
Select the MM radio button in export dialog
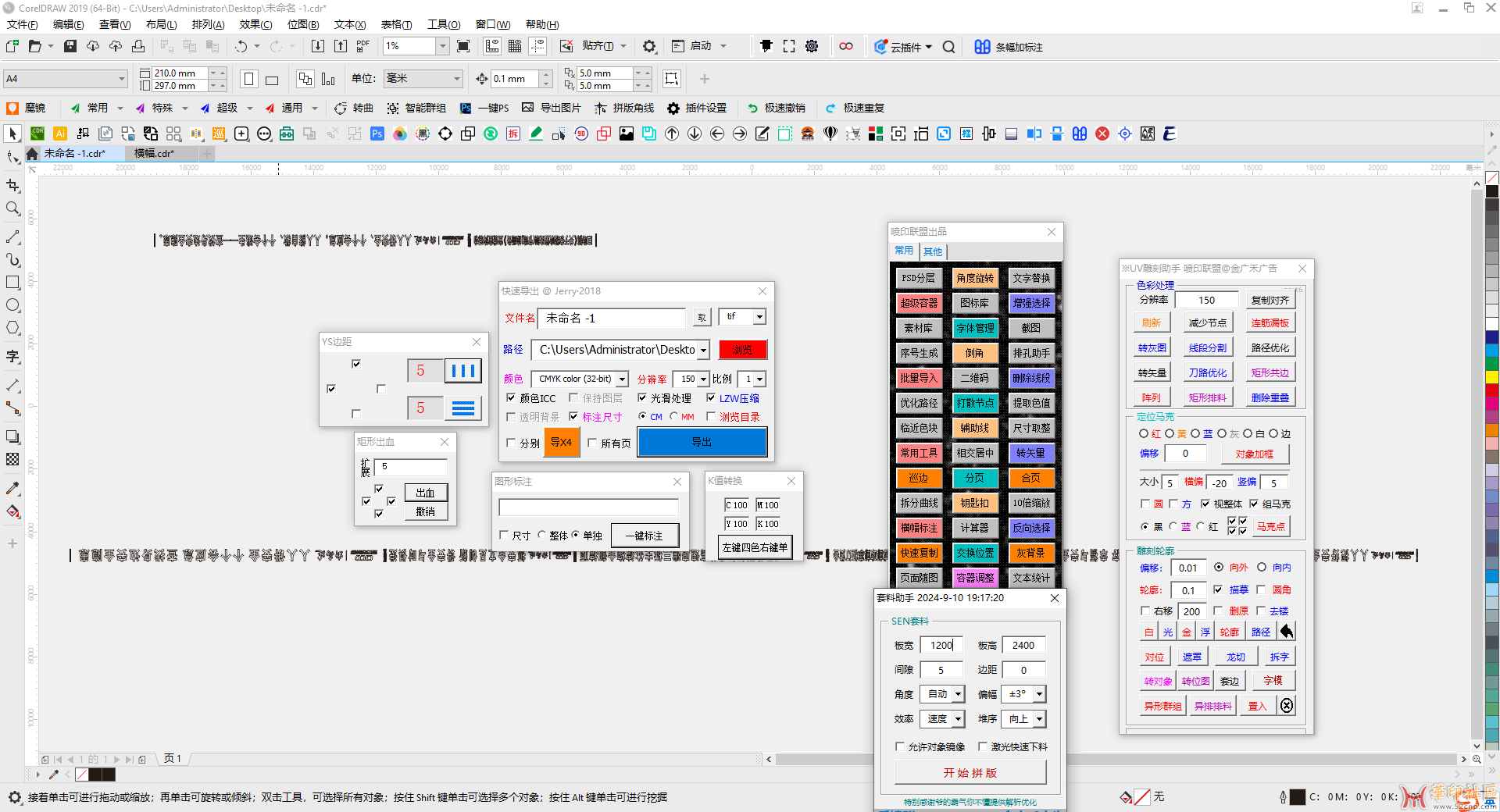pyautogui.click(x=673, y=417)
